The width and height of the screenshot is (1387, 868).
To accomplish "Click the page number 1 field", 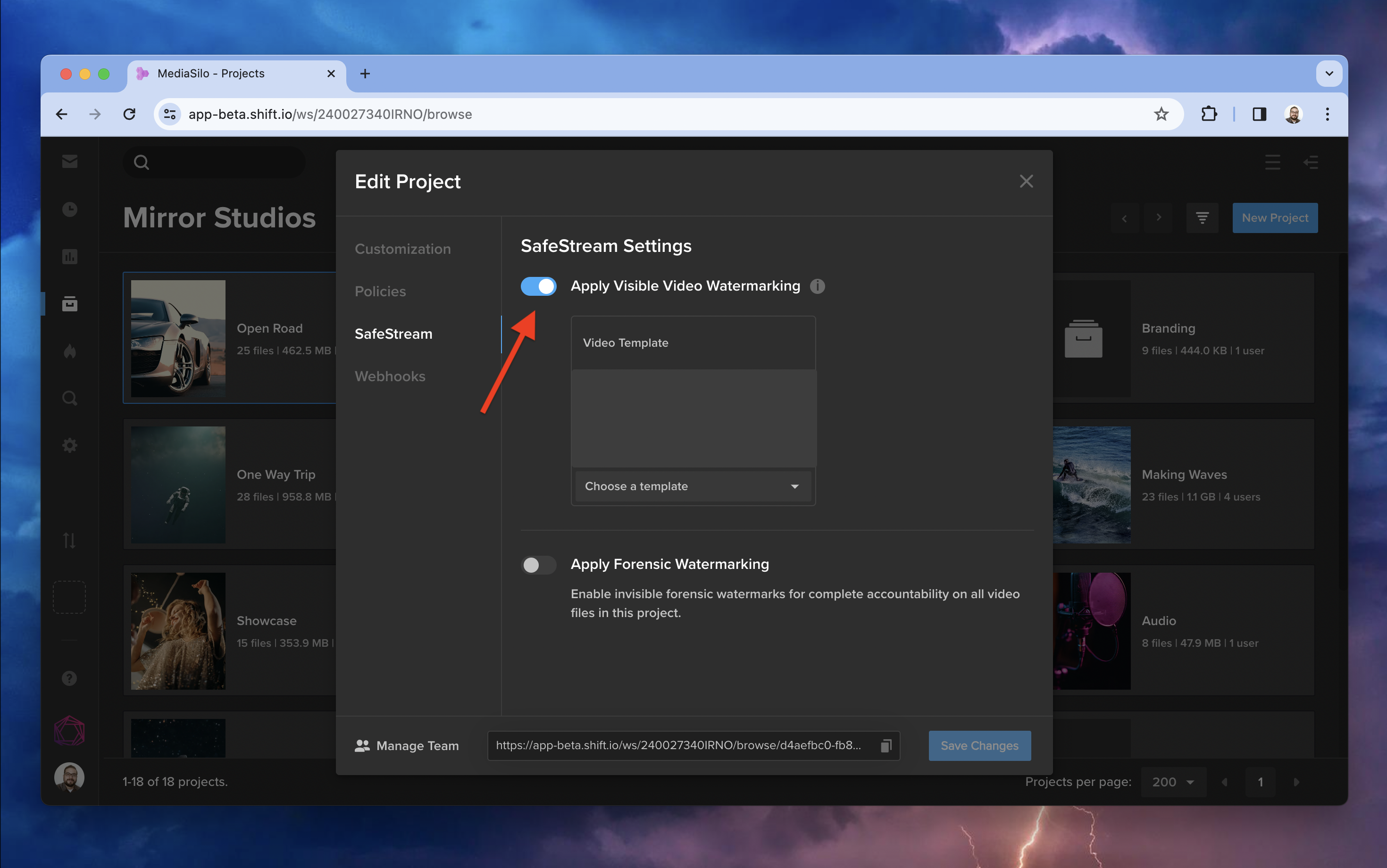I will [x=1260, y=782].
